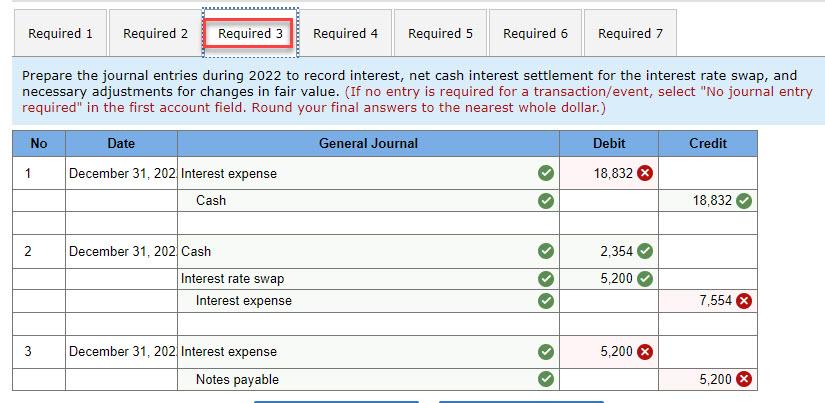Edit the entry 2 Cash account field

point(368,251)
